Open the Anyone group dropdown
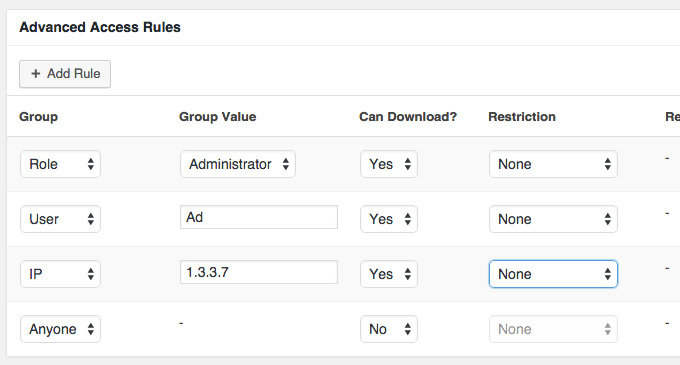 pyautogui.click(x=60, y=329)
